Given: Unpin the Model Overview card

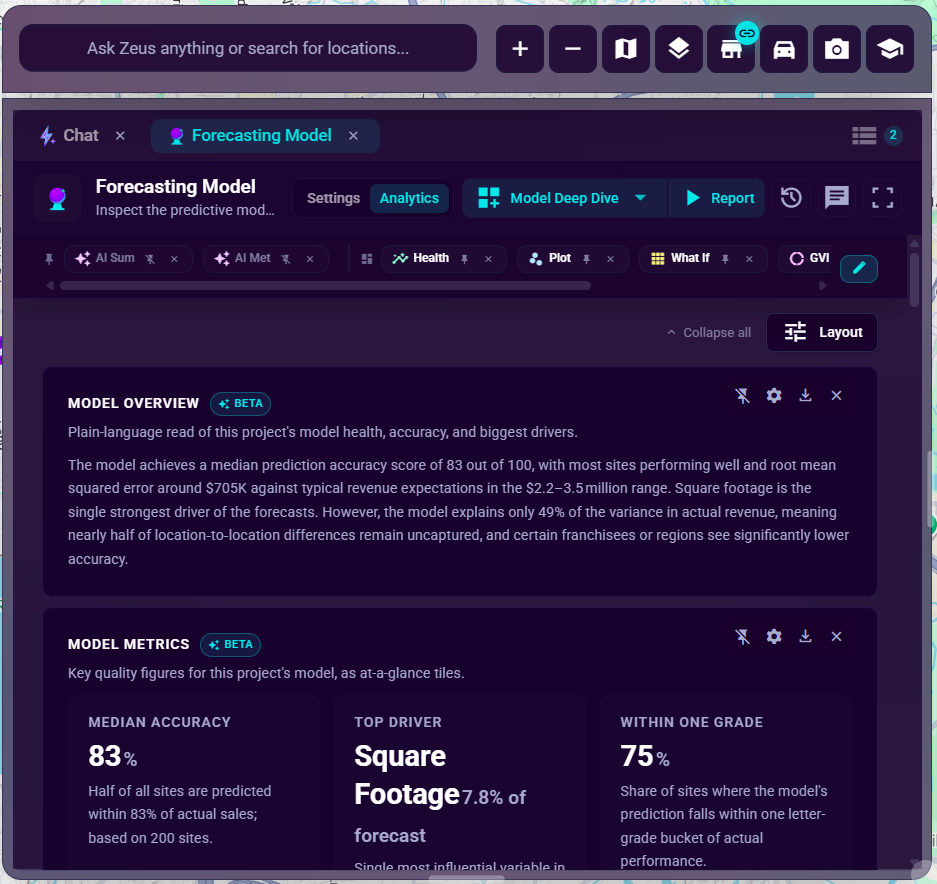Looking at the screenshot, I should 743,396.
